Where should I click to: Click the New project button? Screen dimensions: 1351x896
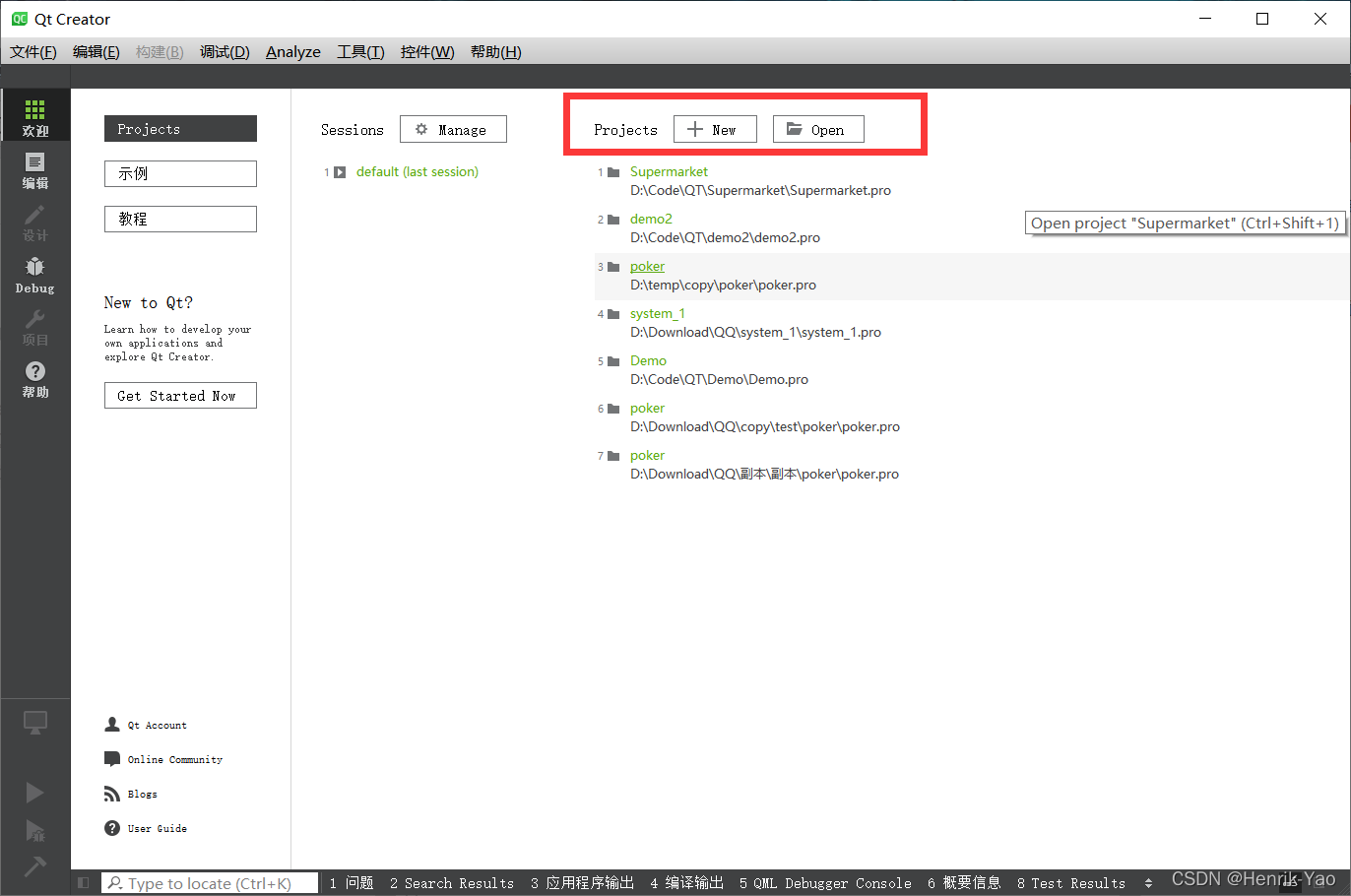[x=715, y=129]
